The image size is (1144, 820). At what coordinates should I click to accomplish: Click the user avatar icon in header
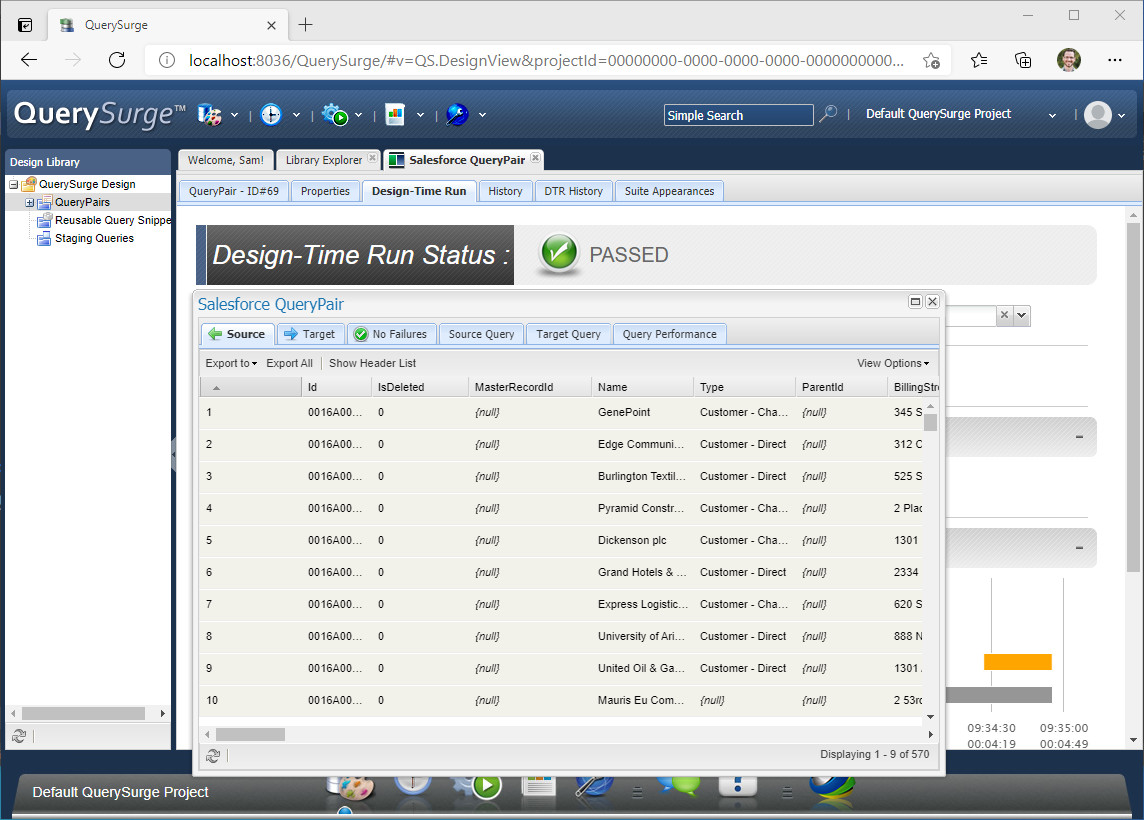(x=1098, y=115)
